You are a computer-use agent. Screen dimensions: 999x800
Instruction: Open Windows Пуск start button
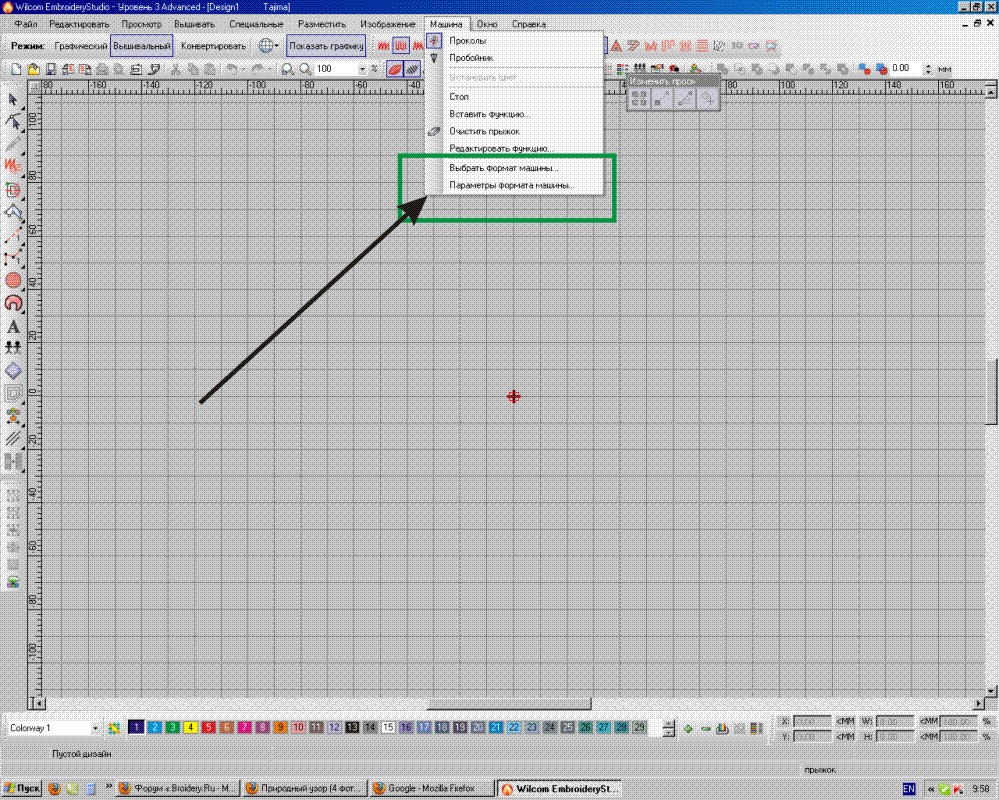[x=22, y=788]
